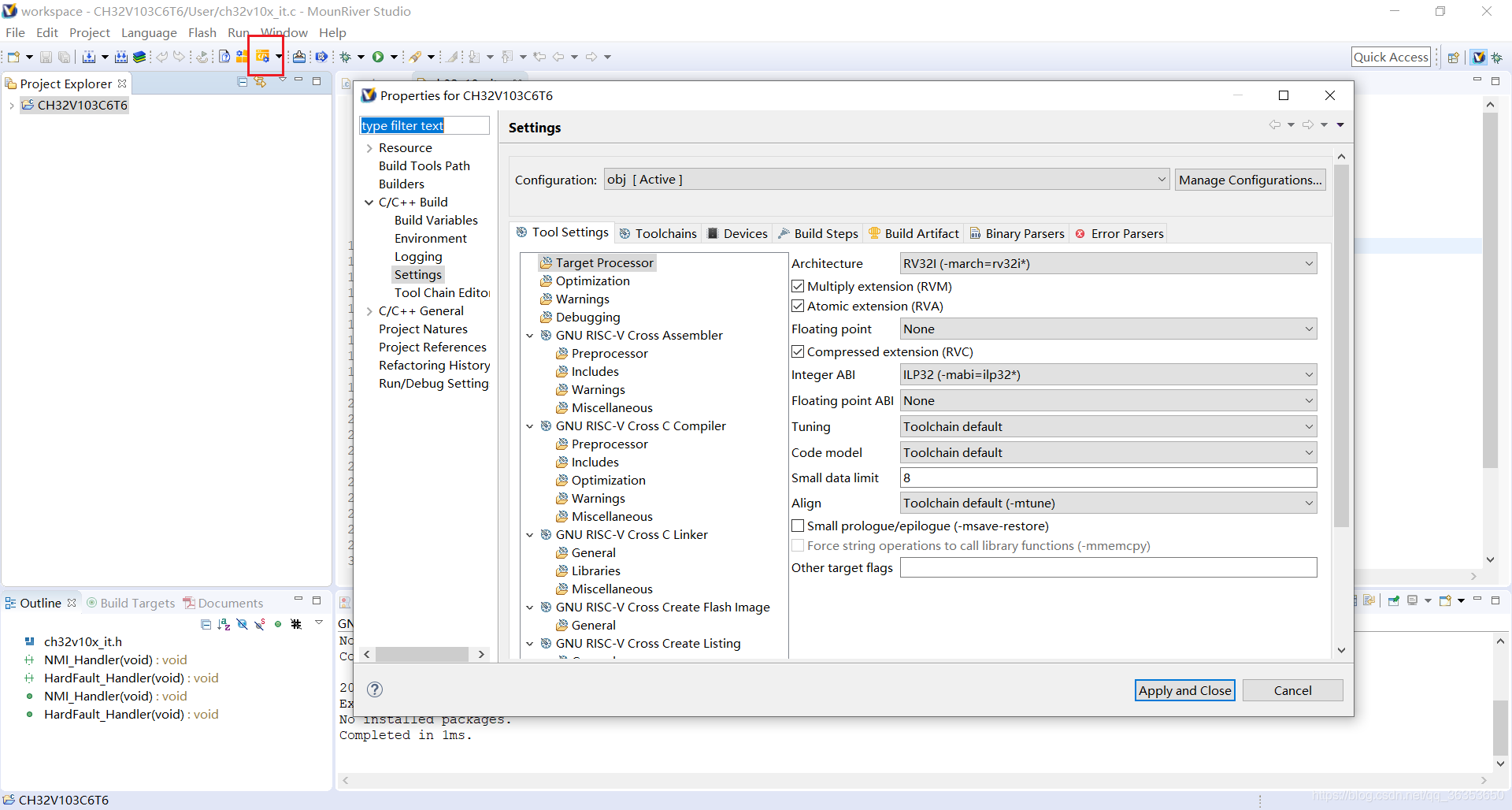Uncheck Atomic extension (RVA)
Screen dimensions: 1512x810
[x=798, y=306]
